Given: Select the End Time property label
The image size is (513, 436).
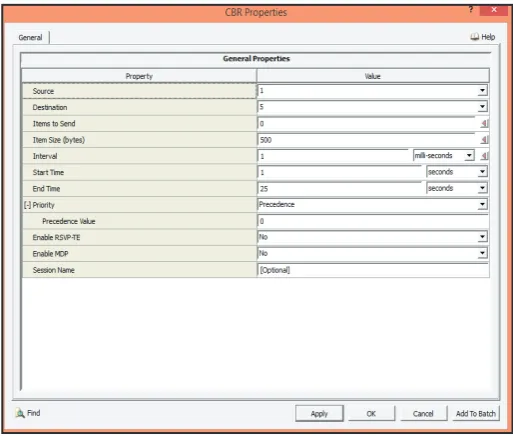Looking at the screenshot, I should click(46, 189).
